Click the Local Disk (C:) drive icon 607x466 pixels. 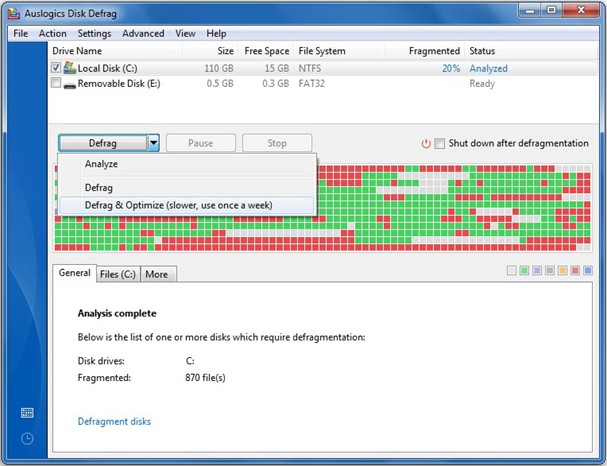click(x=69, y=68)
